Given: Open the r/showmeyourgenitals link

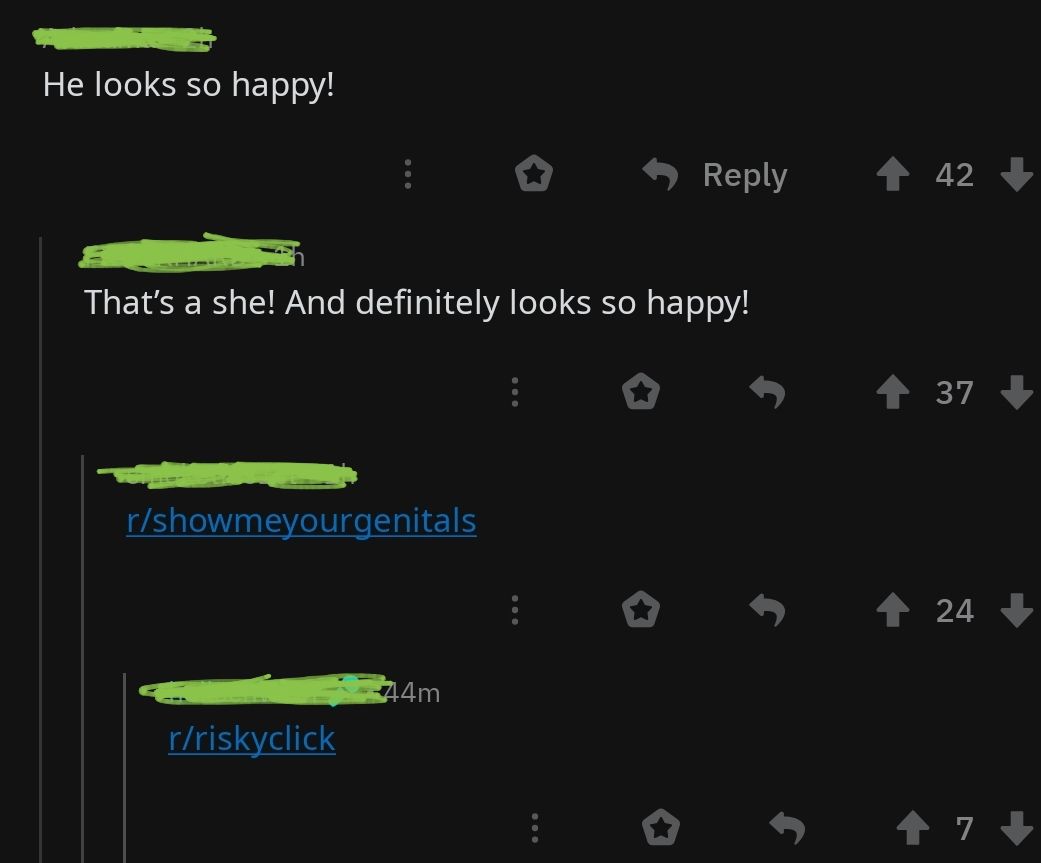Looking at the screenshot, I should tap(301, 520).
